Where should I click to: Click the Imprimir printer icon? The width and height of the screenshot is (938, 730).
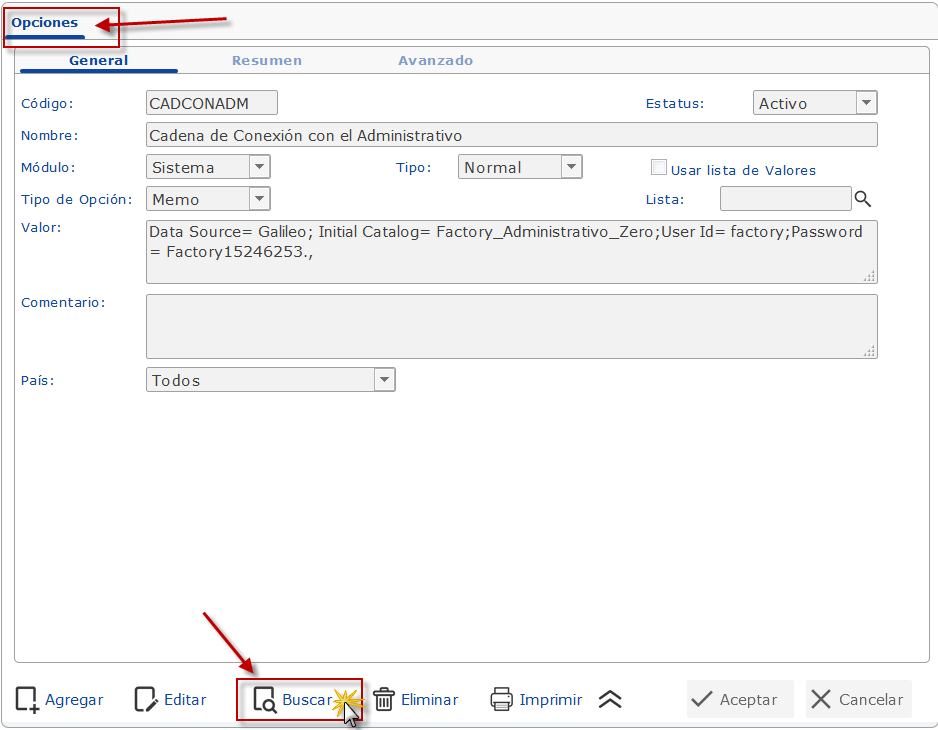pyautogui.click(x=502, y=700)
